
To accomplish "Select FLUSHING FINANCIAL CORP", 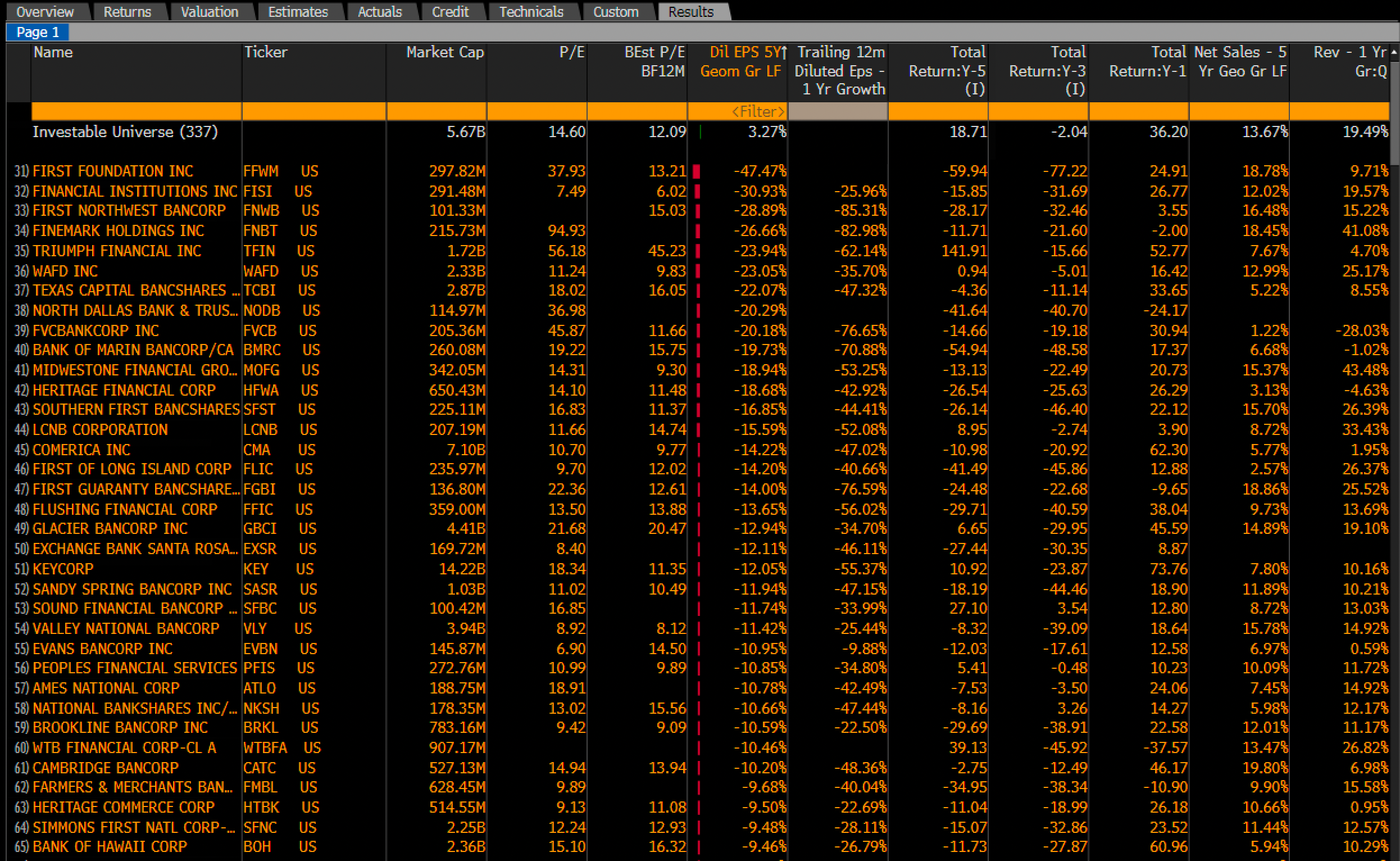I will (x=125, y=509).
